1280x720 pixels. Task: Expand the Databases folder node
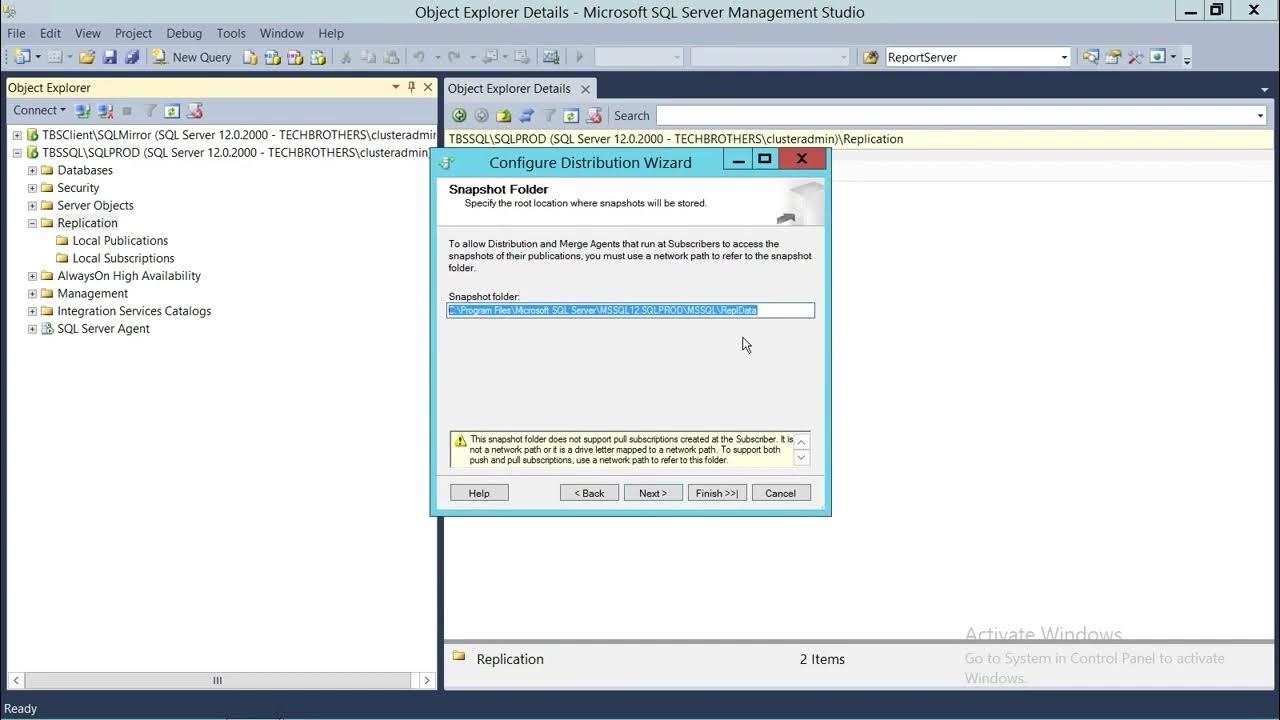tap(32, 171)
